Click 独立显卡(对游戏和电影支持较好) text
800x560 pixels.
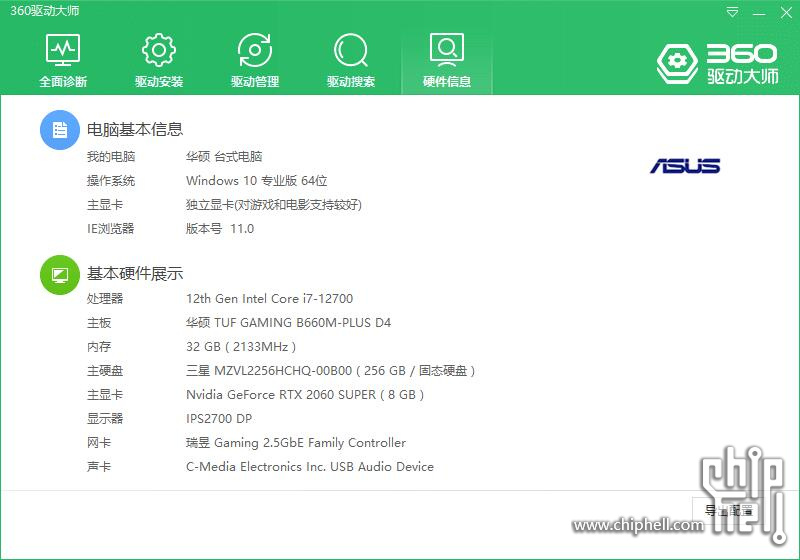point(274,205)
